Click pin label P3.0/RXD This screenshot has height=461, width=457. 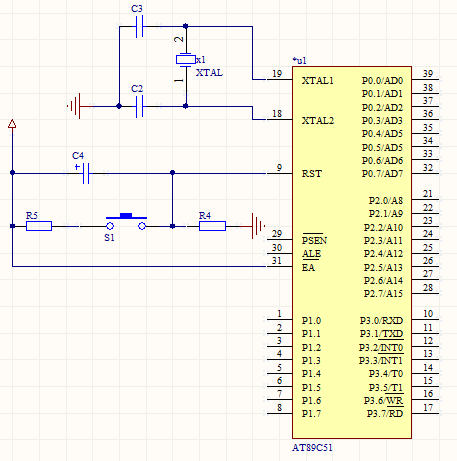tap(381, 320)
